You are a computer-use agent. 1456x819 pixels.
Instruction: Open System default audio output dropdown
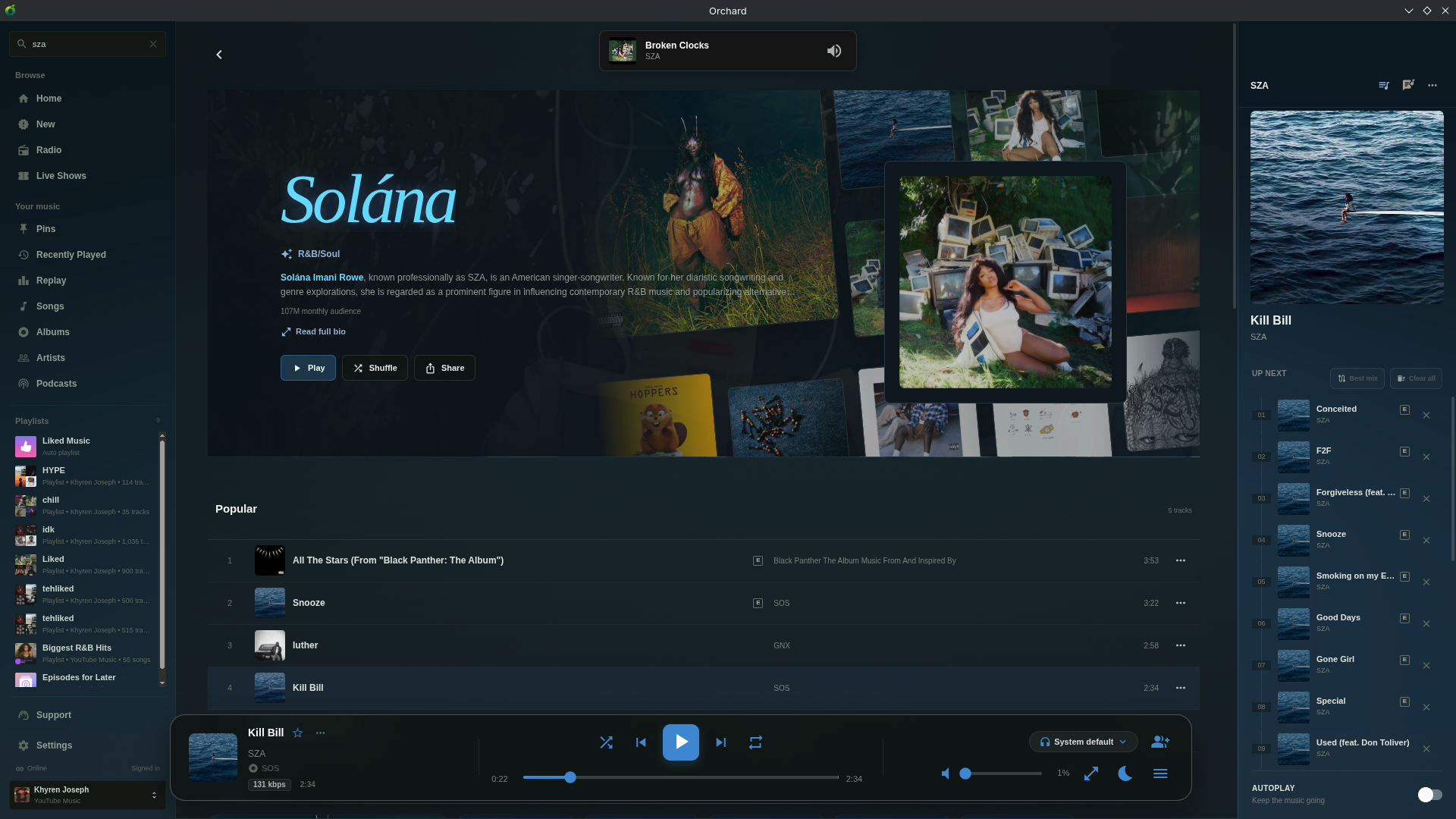1084,742
